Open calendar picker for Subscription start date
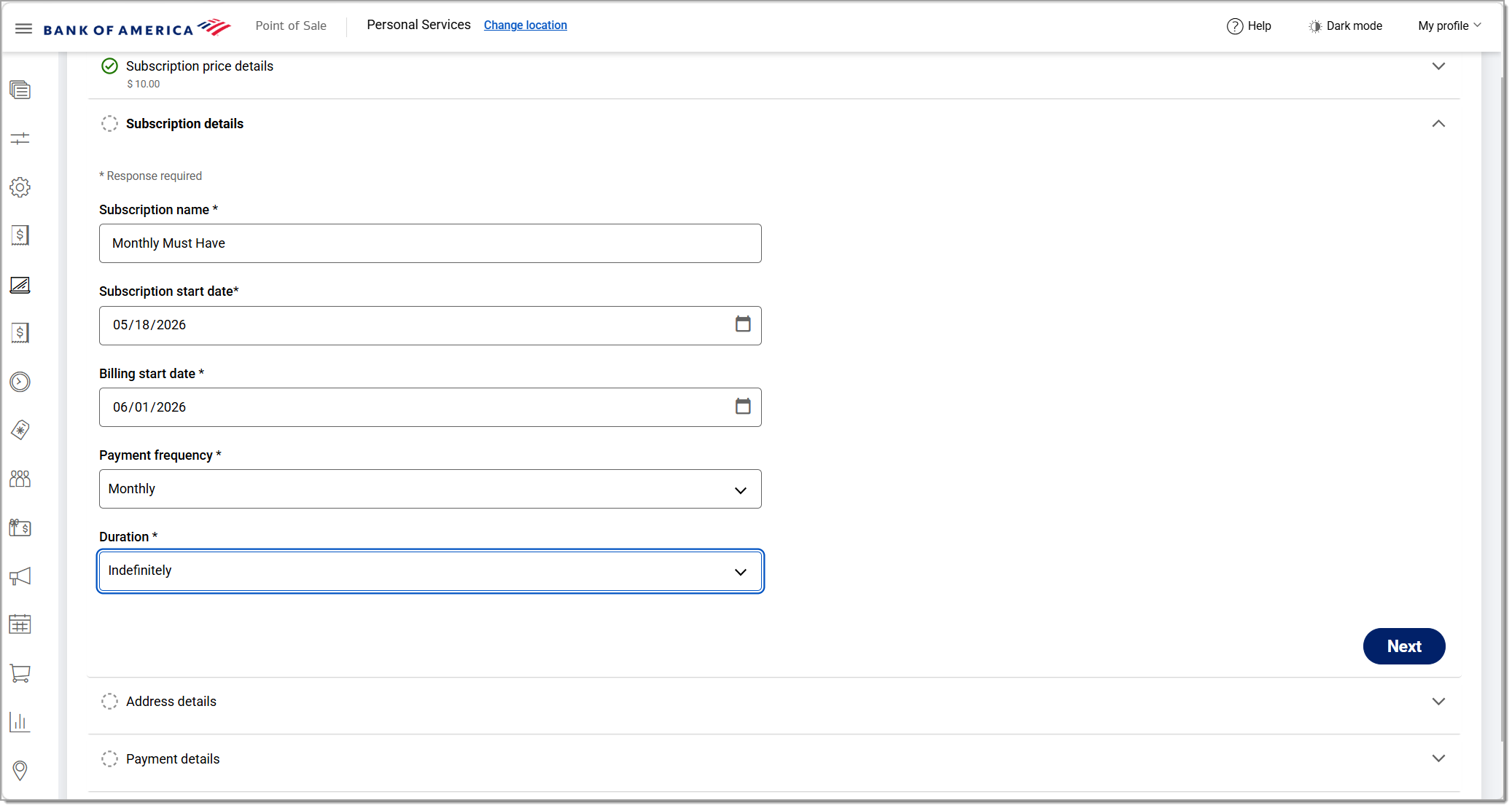 (x=743, y=324)
